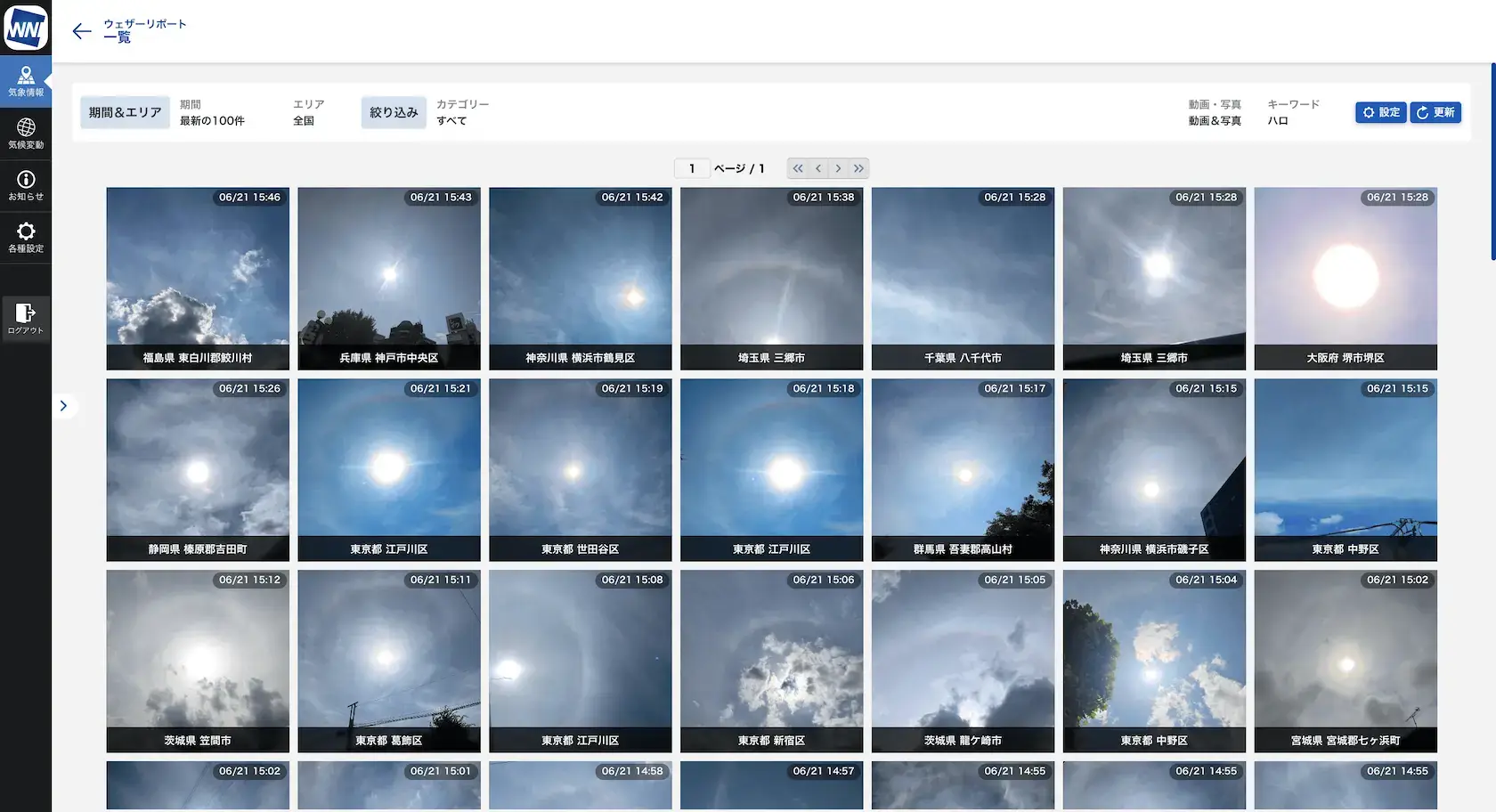Open 東京都 中野区 photo from 15:15

[x=1346, y=470]
